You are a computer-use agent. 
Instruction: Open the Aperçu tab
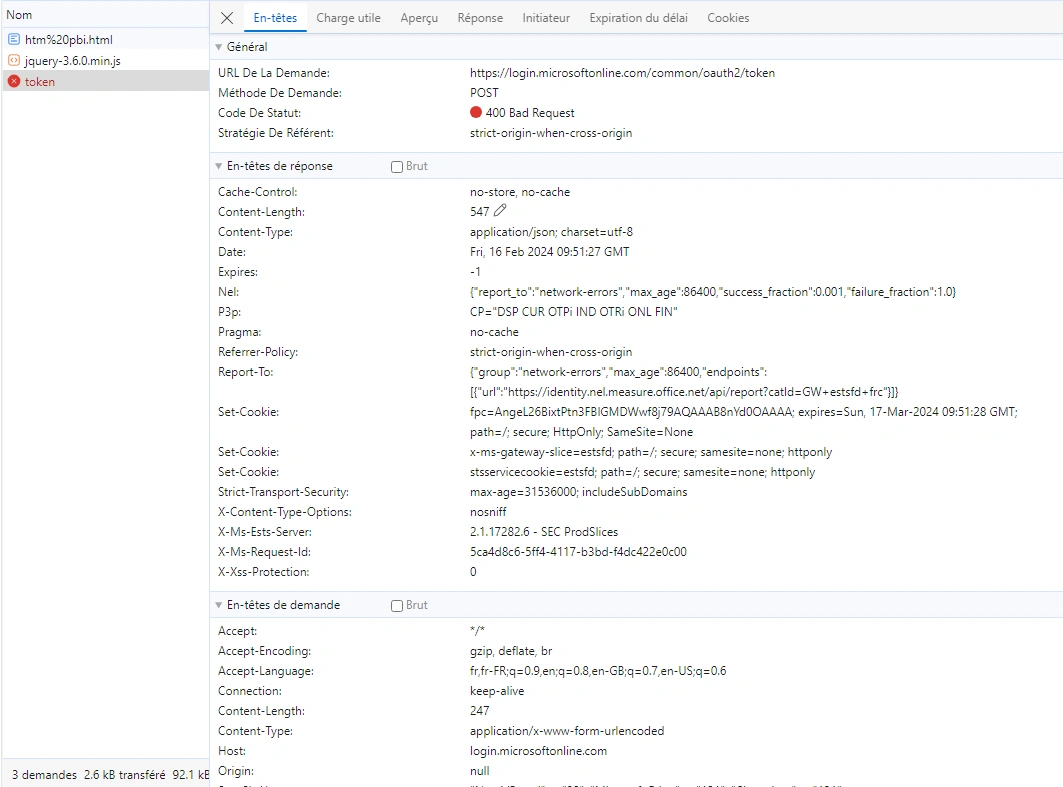point(419,18)
